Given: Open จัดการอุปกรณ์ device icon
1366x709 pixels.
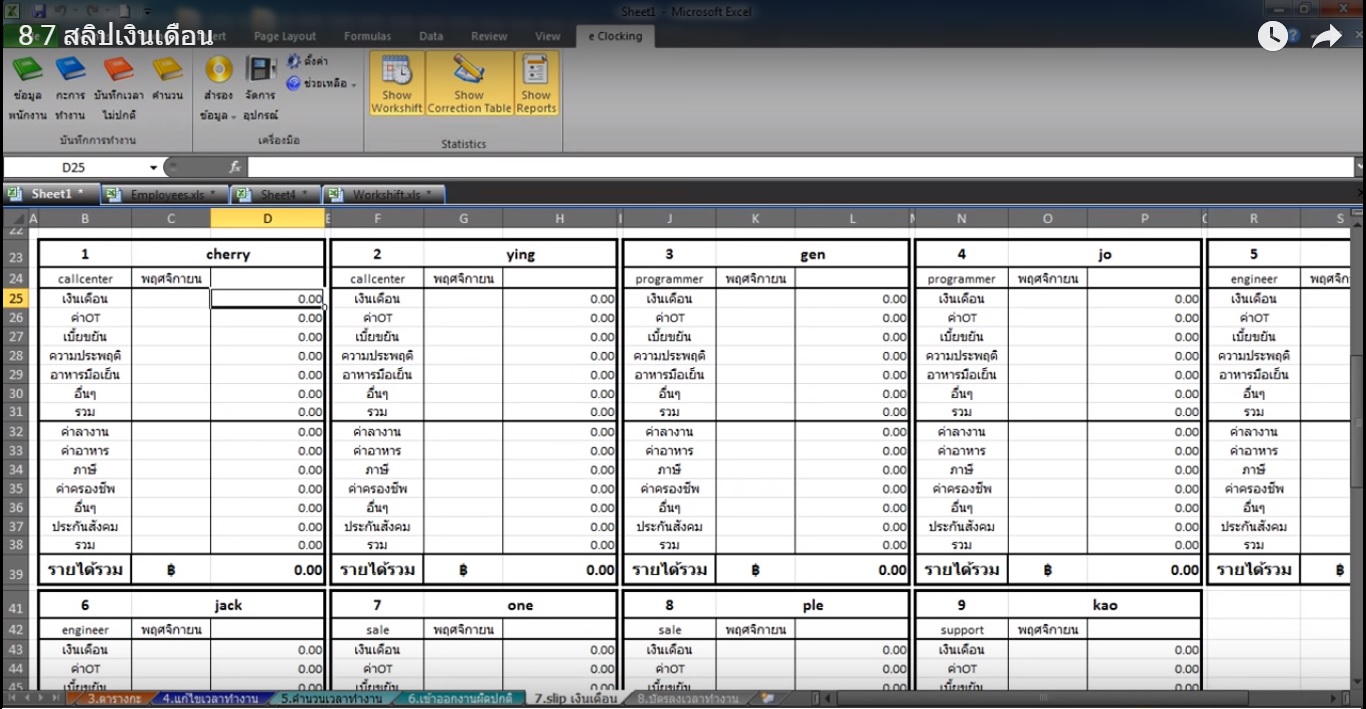Looking at the screenshot, I should click(260, 70).
